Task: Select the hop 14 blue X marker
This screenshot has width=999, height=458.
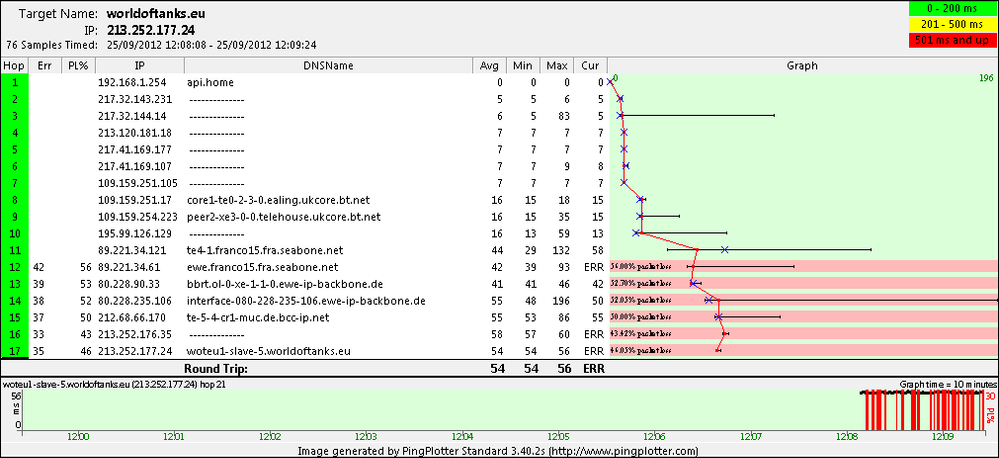Action: click(x=708, y=300)
